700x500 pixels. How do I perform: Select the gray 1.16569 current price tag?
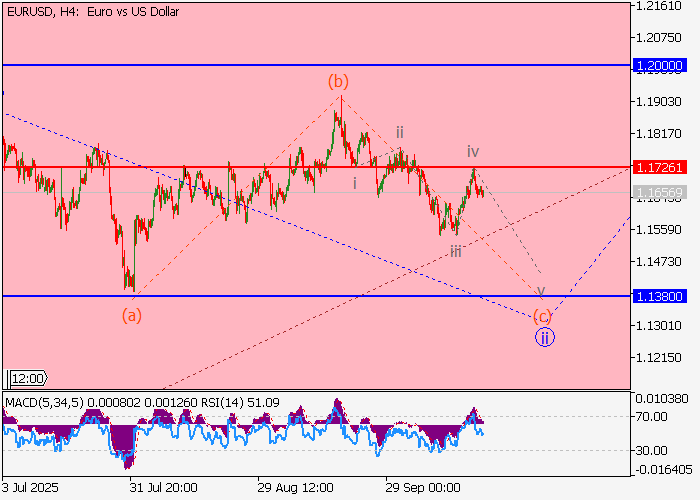660,191
